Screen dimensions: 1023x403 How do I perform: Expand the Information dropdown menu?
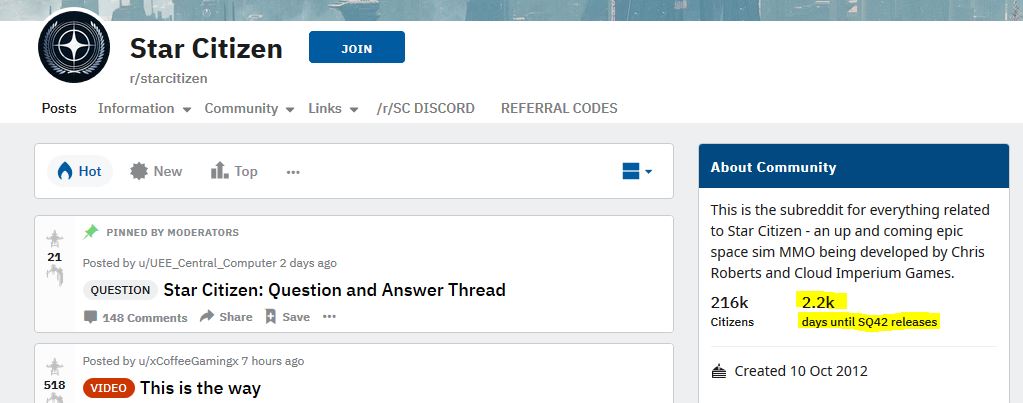click(x=144, y=108)
